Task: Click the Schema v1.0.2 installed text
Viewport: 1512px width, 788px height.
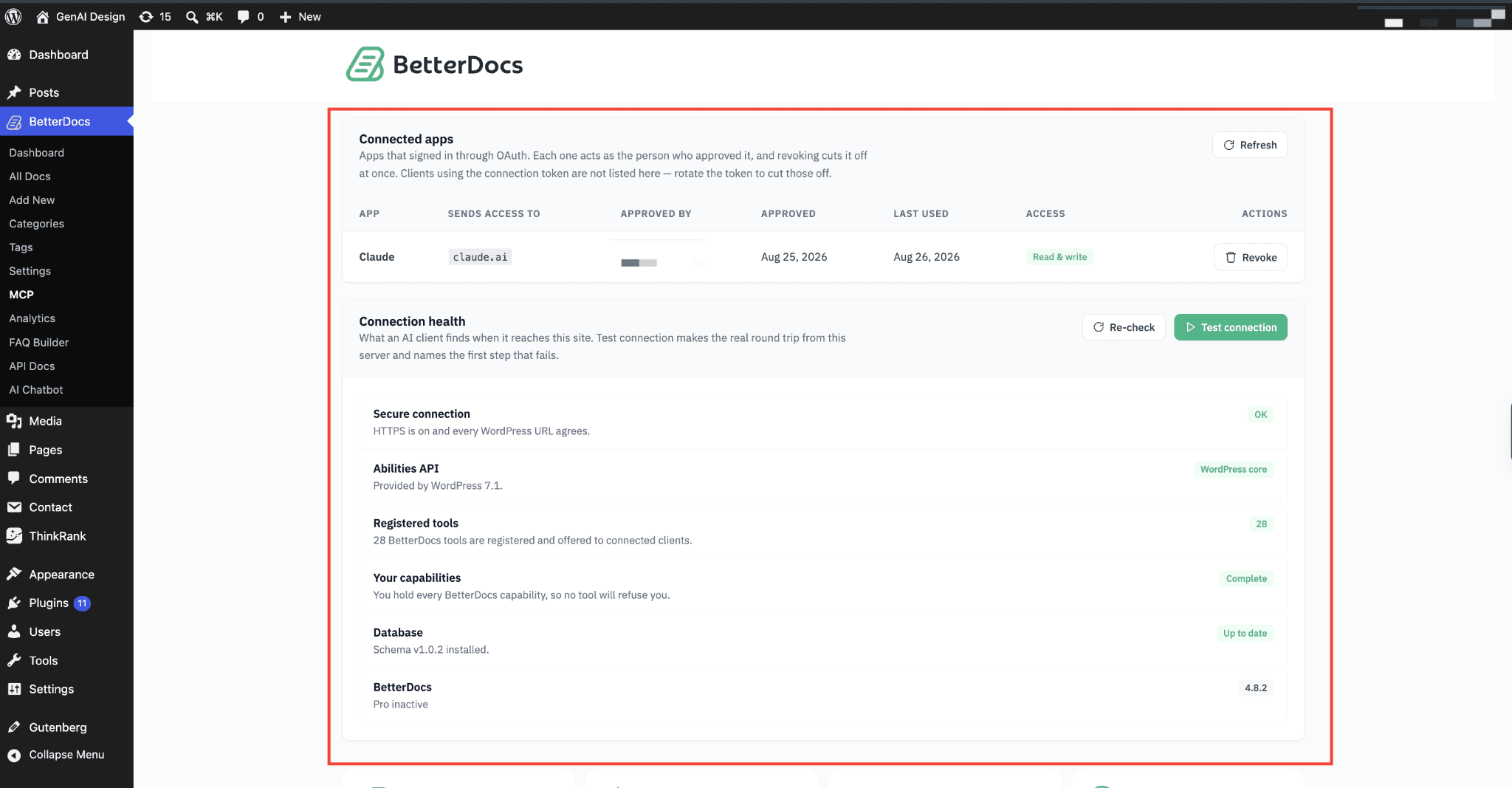Action: [431, 650]
